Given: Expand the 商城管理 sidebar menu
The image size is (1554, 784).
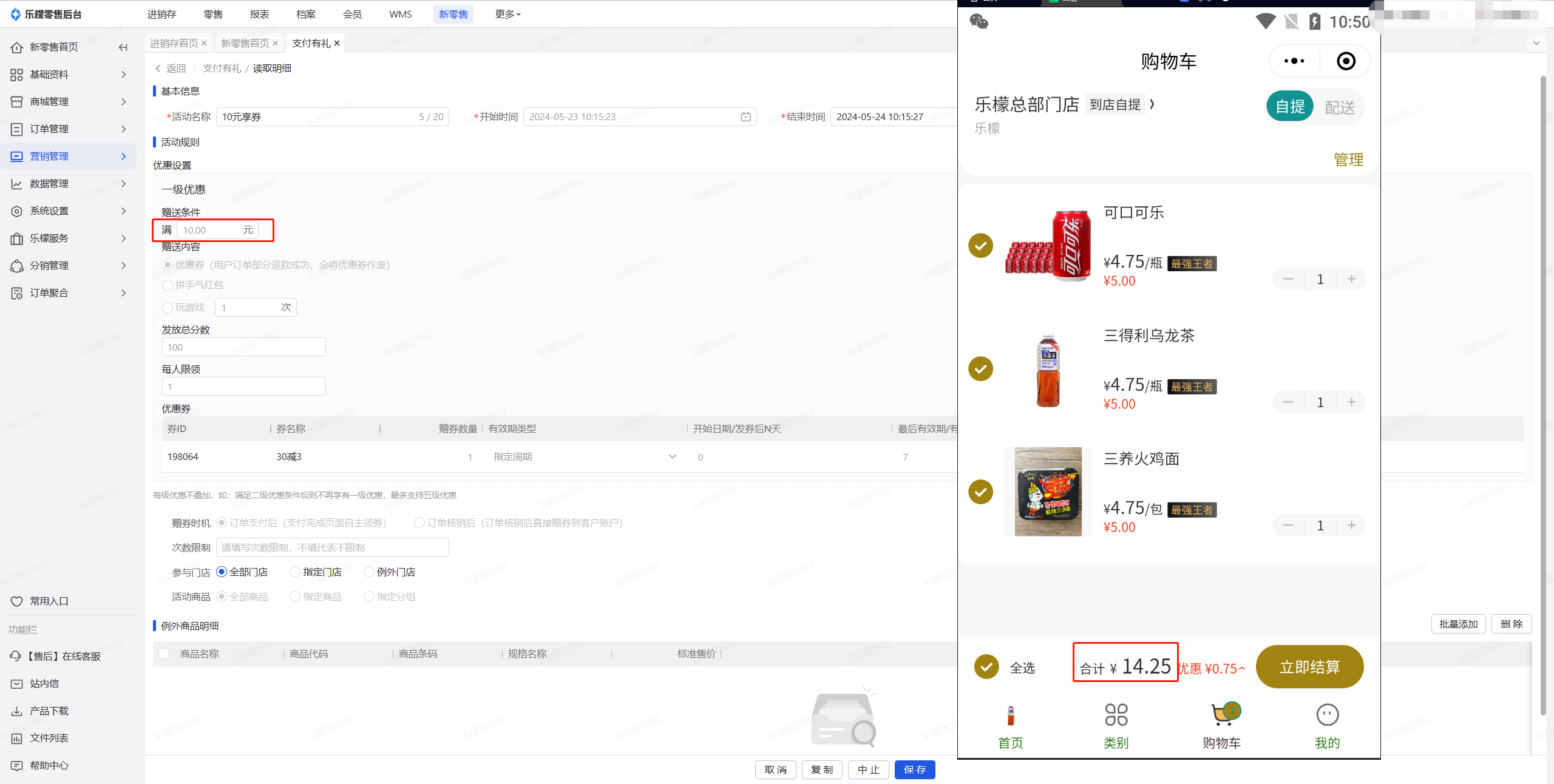Looking at the screenshot, I should (124, 101).
